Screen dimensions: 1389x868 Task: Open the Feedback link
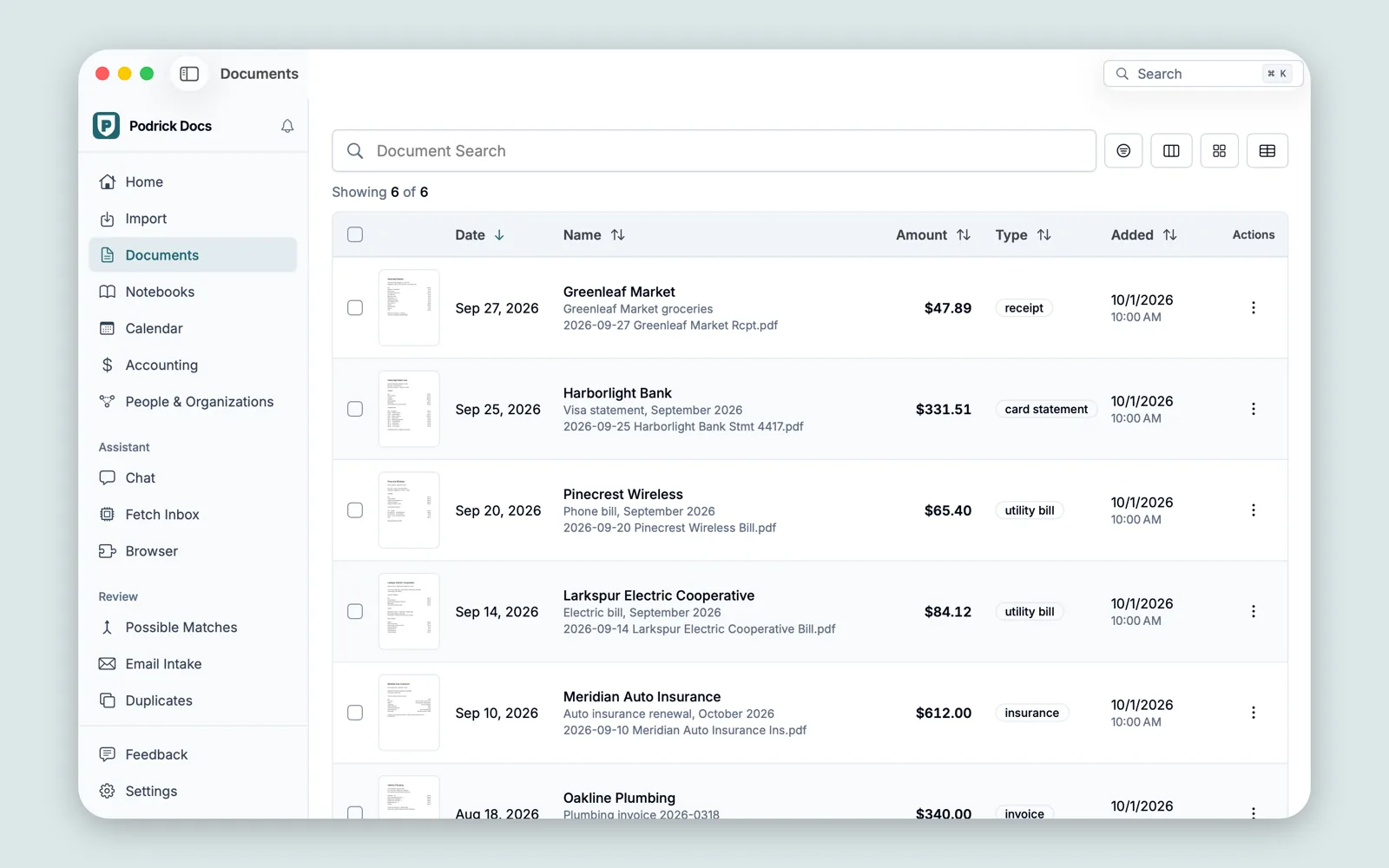click(x=193, y=754)
